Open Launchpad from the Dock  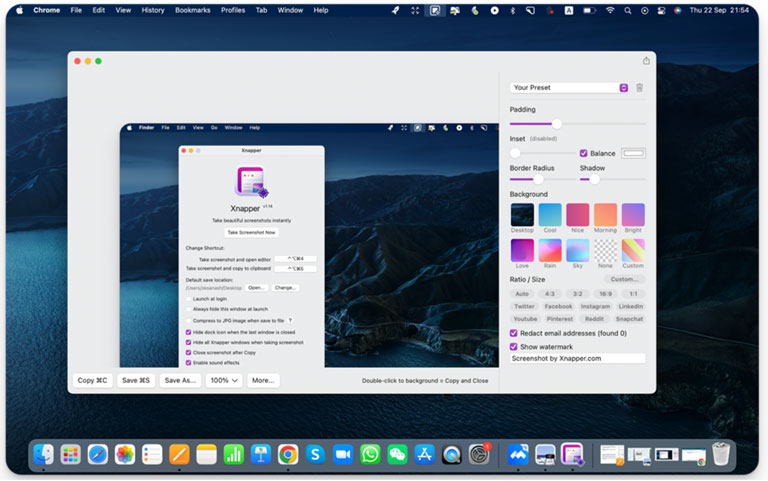[x=71, y=455]
